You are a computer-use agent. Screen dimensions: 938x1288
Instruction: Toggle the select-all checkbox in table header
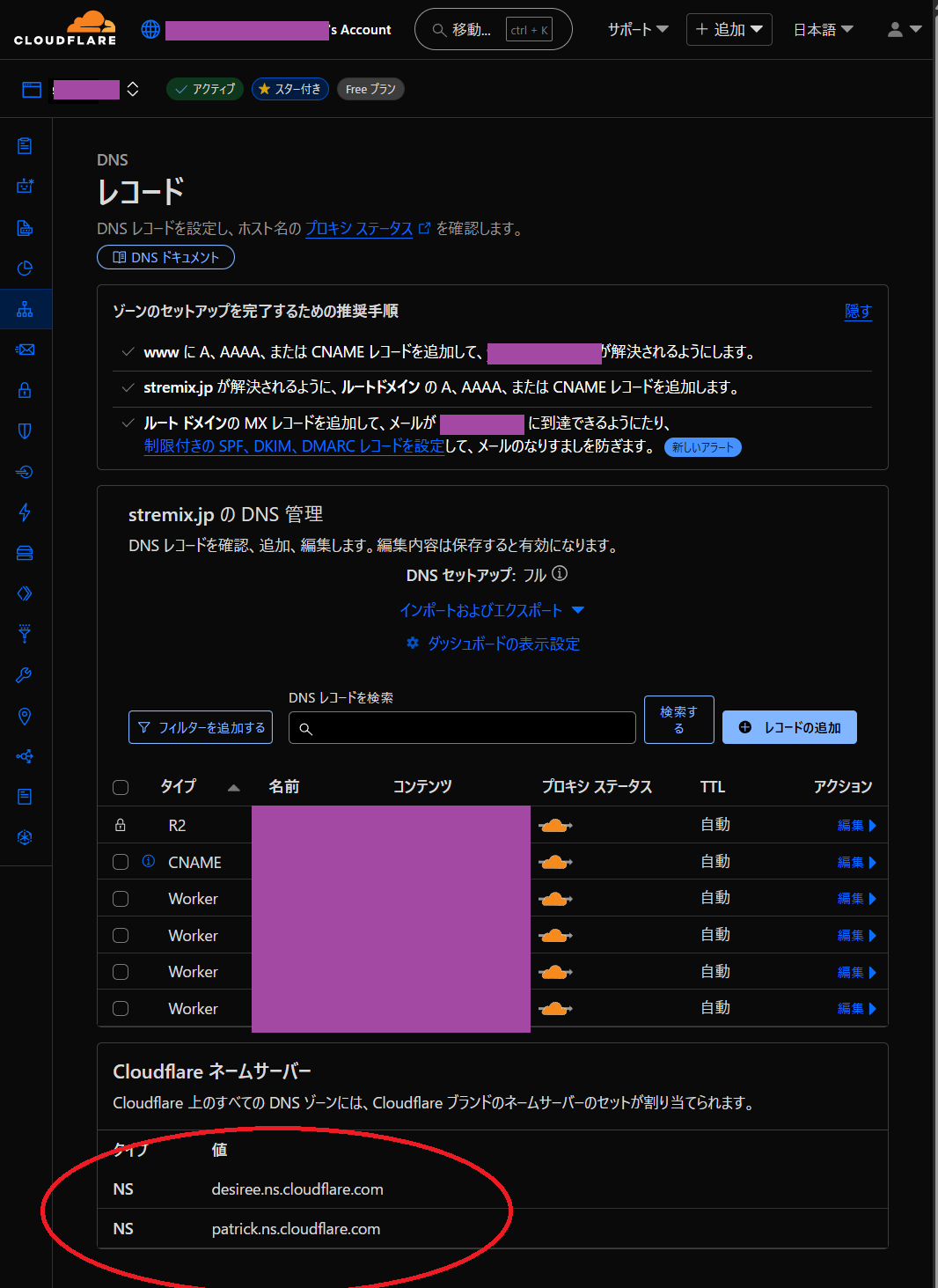[121, 787]
